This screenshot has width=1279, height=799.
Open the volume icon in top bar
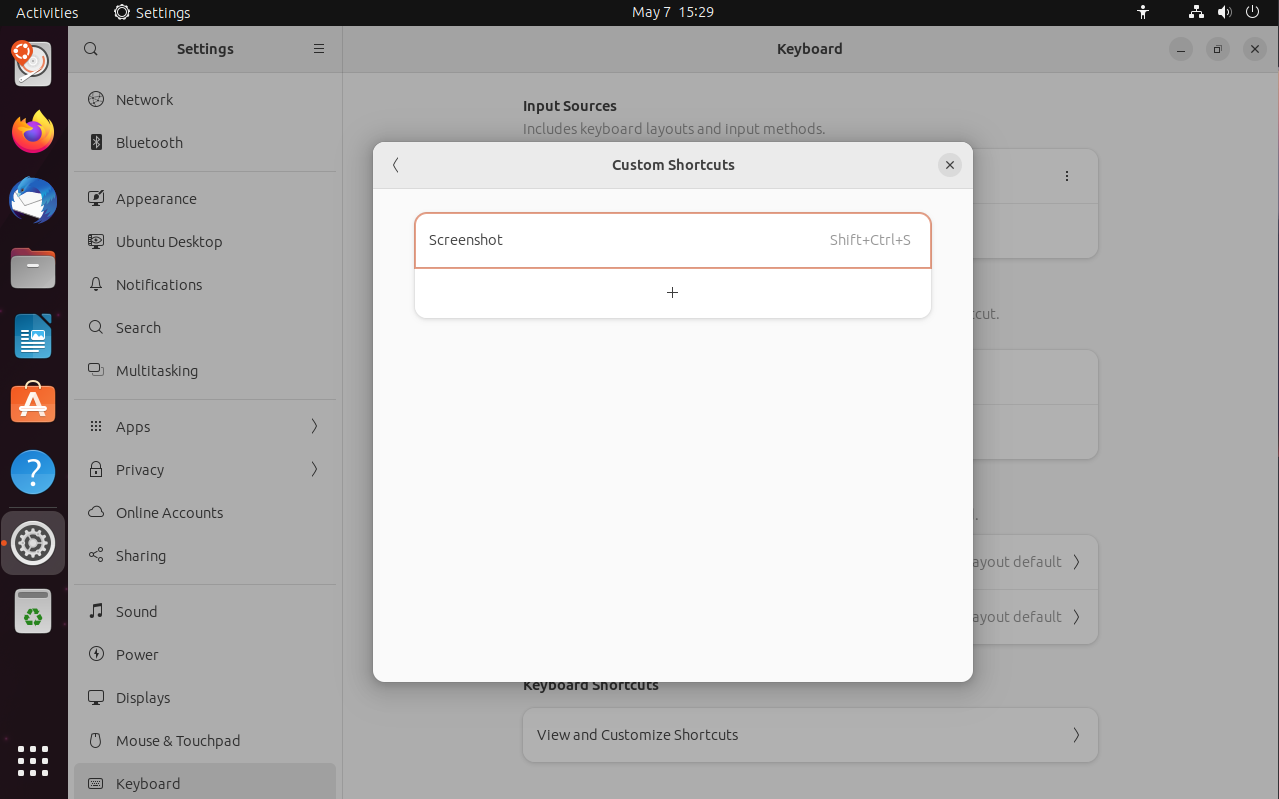point(1225,13)
